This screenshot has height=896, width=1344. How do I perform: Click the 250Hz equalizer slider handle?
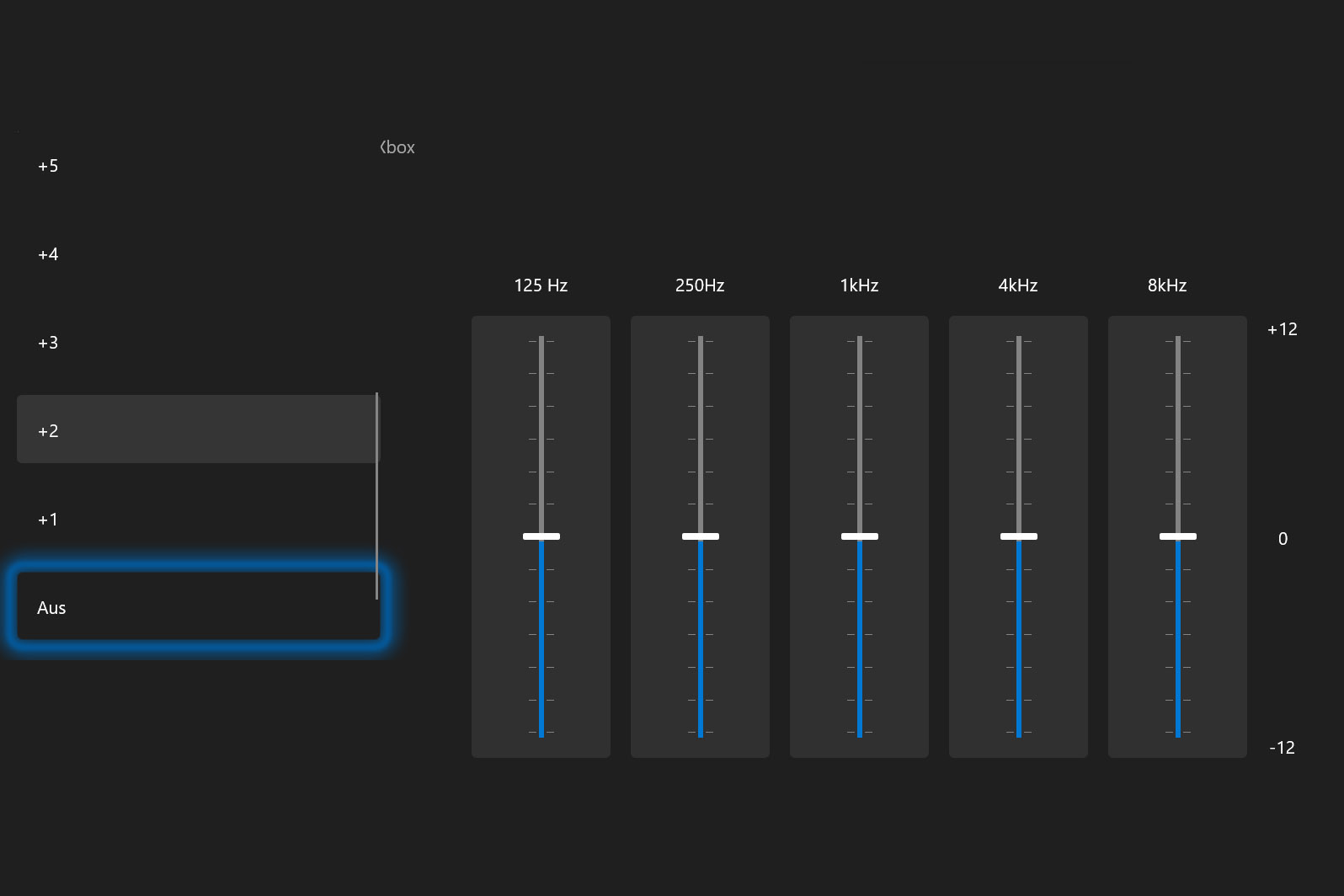click(701, 536)
